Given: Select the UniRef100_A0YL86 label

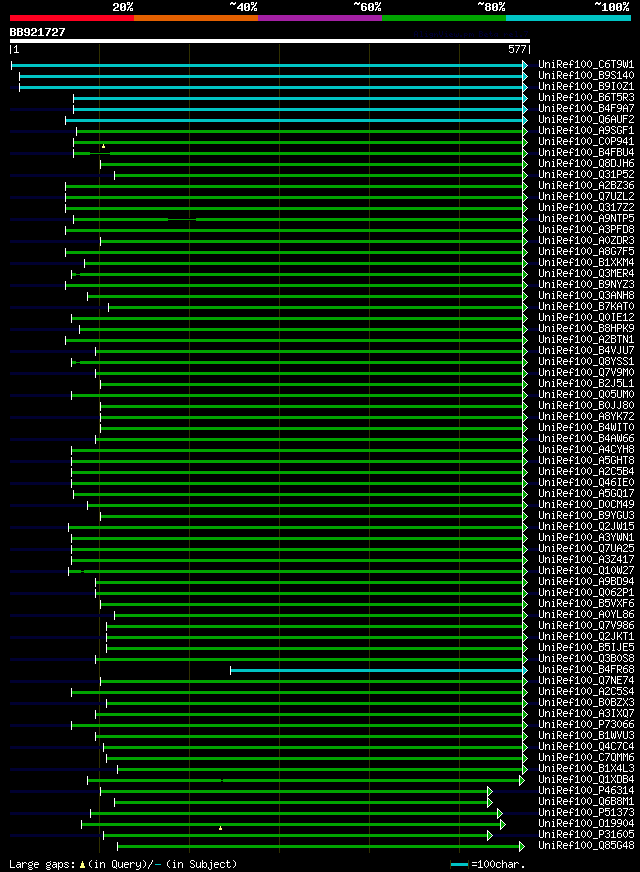Looking at the screenshot, I should (x=586, y=615).
